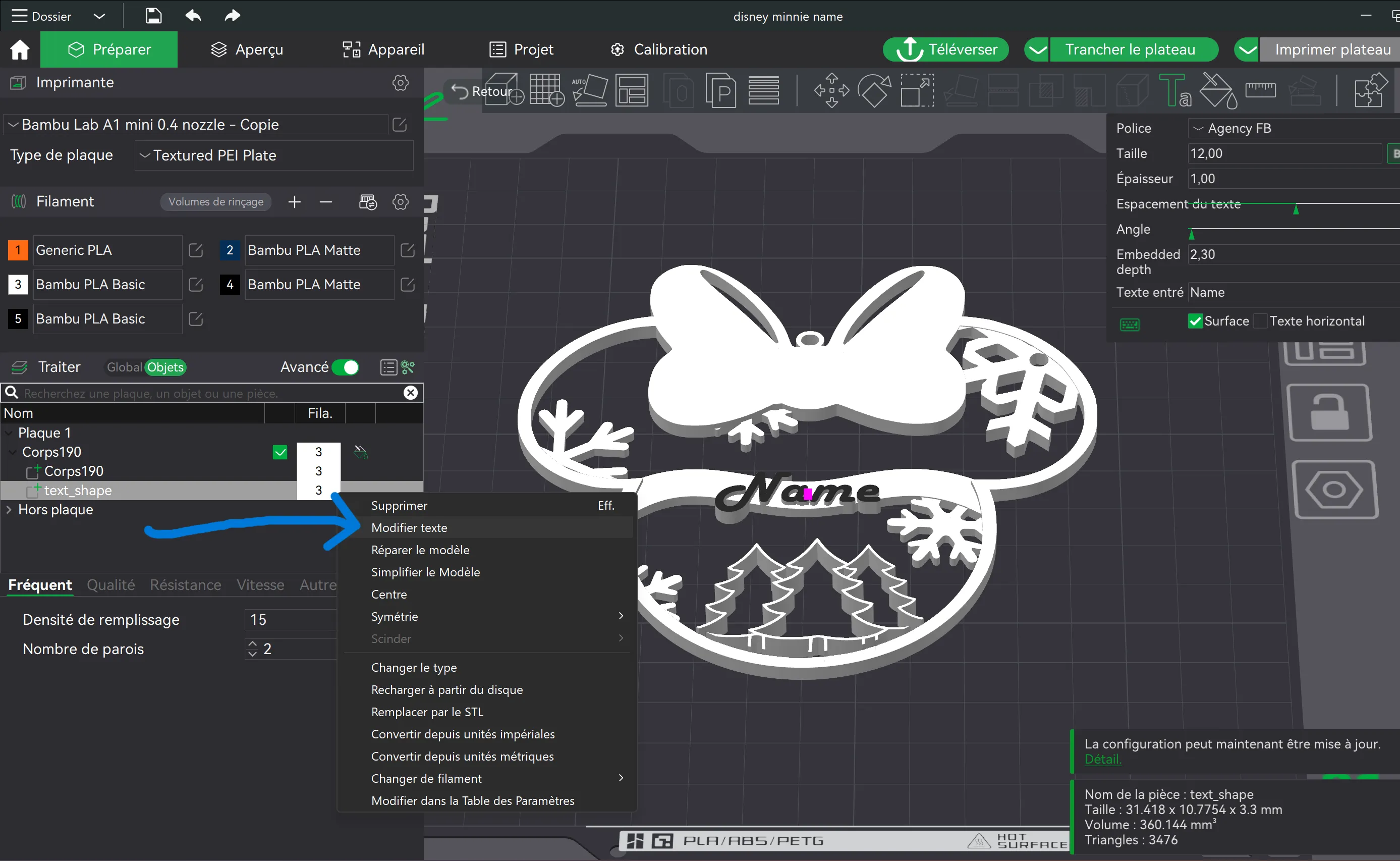This screenshot has height=861, width=1400.
Task: Open the Police font dropdown
Action: 1294,128
